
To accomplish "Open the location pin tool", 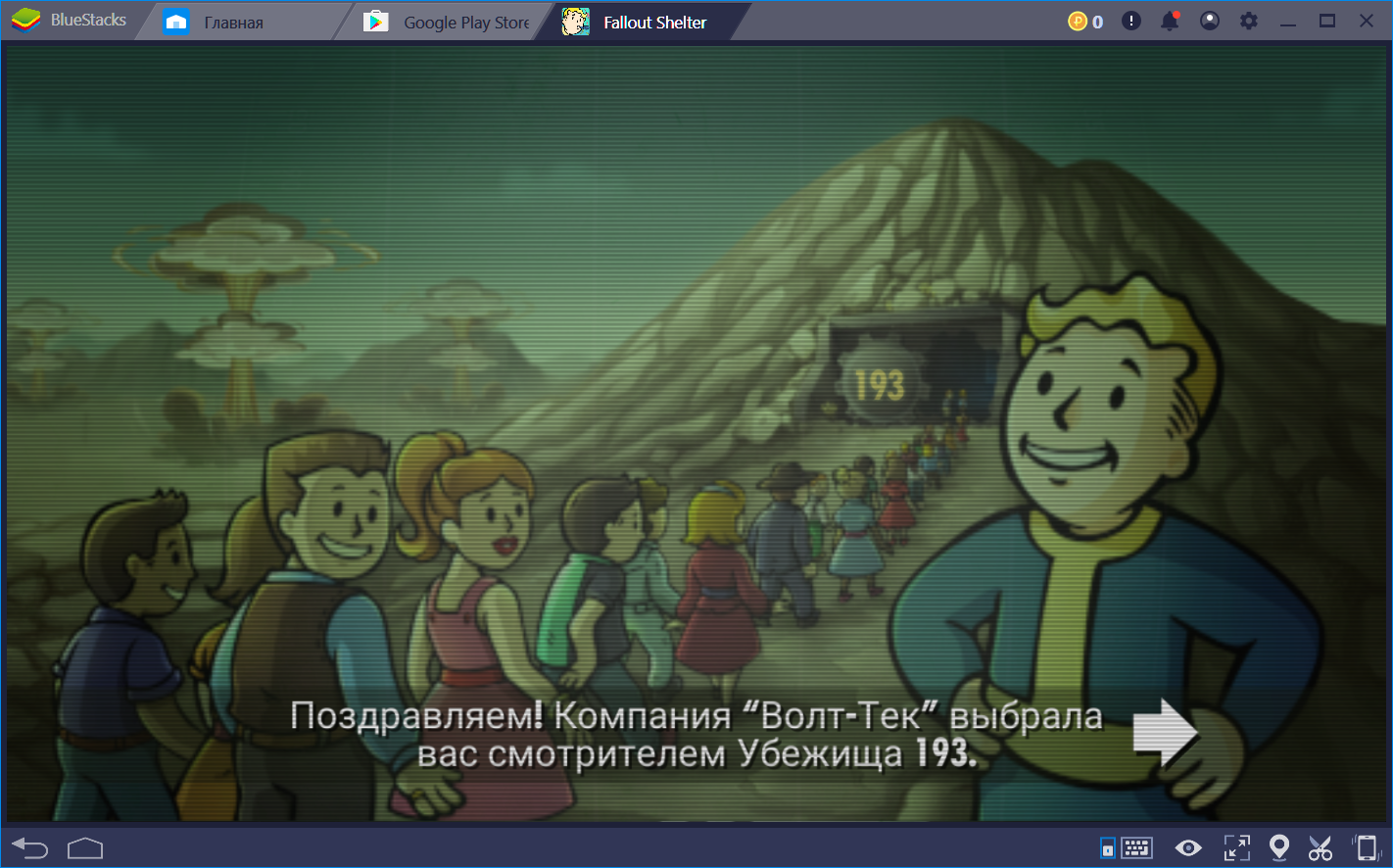I will [x=1278, y=847].
